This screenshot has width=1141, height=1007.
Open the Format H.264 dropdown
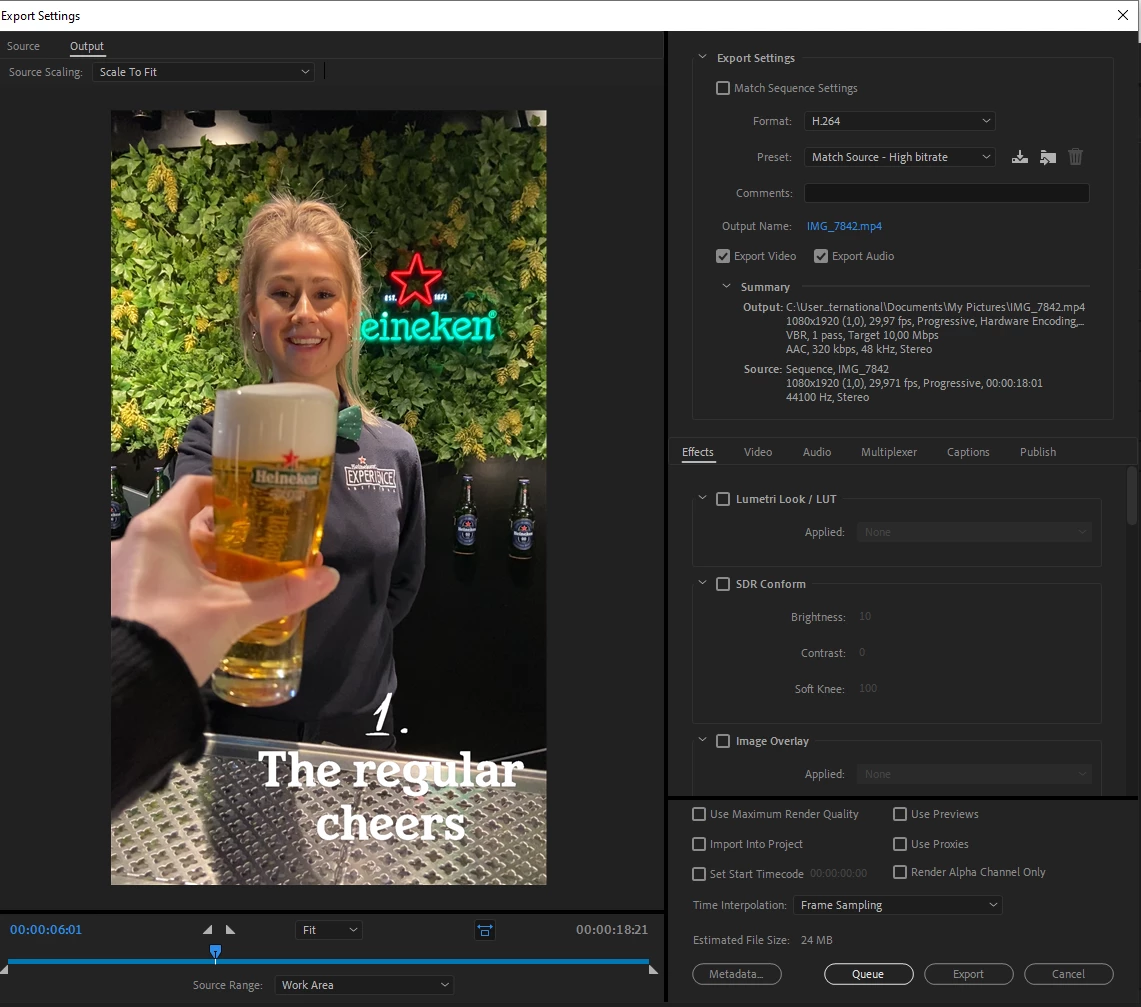coord(899,121)
